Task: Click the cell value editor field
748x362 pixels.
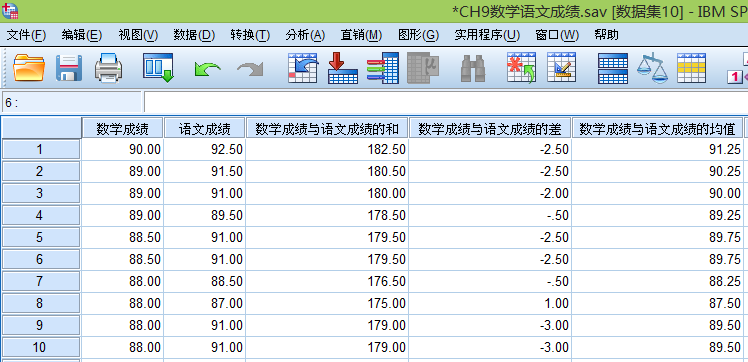Action: tap(446, 102)
